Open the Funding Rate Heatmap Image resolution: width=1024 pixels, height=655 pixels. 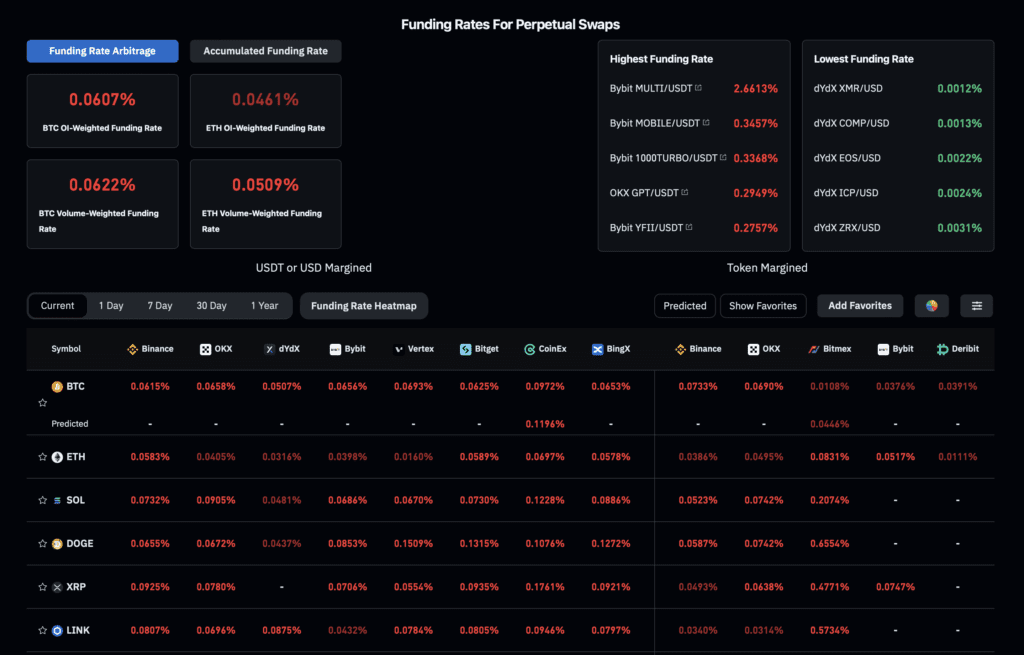(363, 305)
